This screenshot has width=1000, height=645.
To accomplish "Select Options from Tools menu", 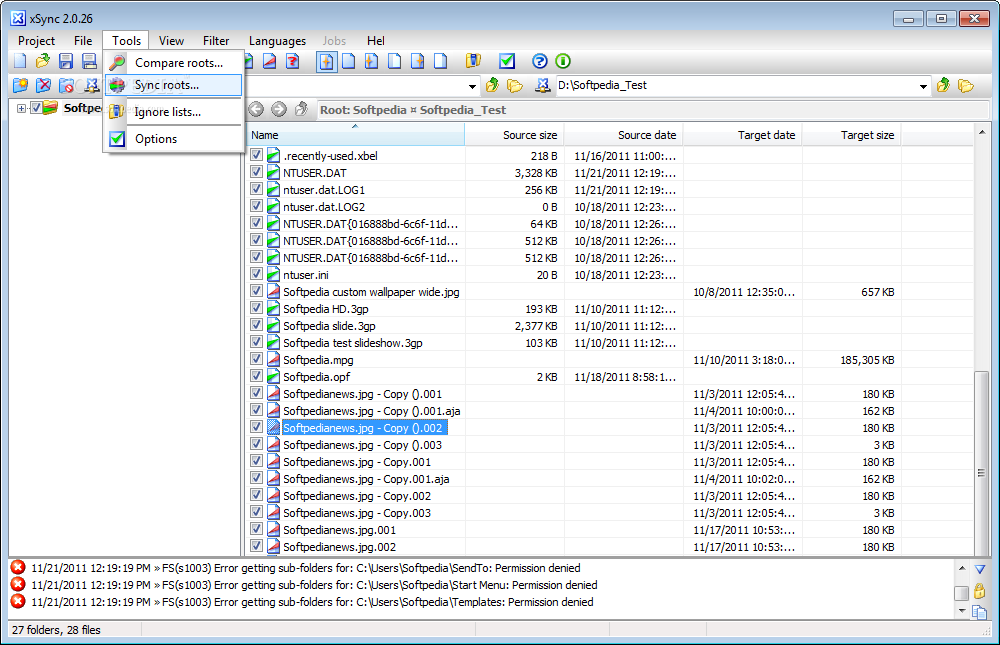I will (173, 138).
